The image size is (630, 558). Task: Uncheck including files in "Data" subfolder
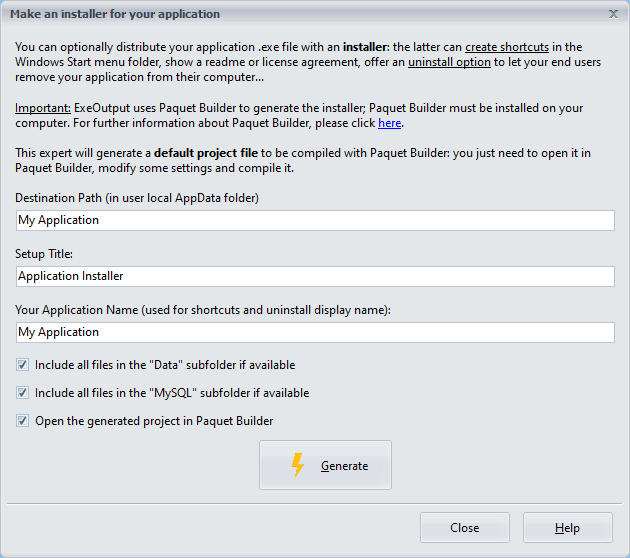click(x=23, y=365)
